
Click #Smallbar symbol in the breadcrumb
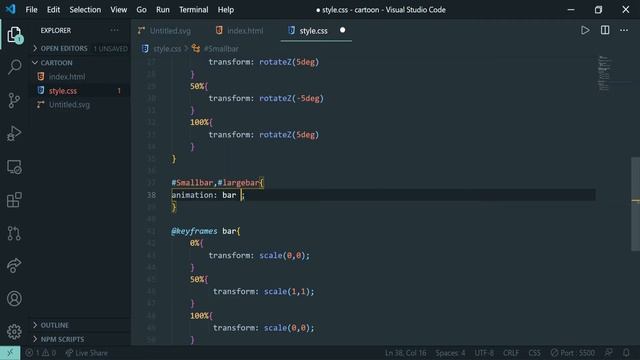(x=221, y=49)
